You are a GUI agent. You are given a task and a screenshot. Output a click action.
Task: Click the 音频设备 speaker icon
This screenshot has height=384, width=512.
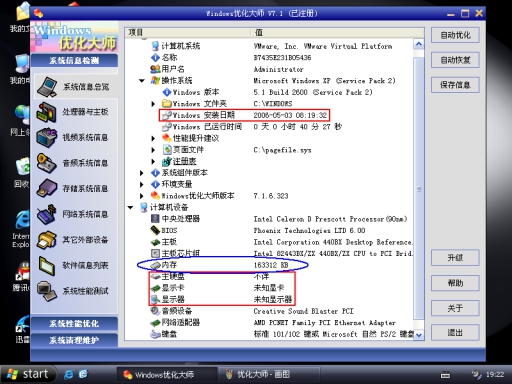point(155,311)
